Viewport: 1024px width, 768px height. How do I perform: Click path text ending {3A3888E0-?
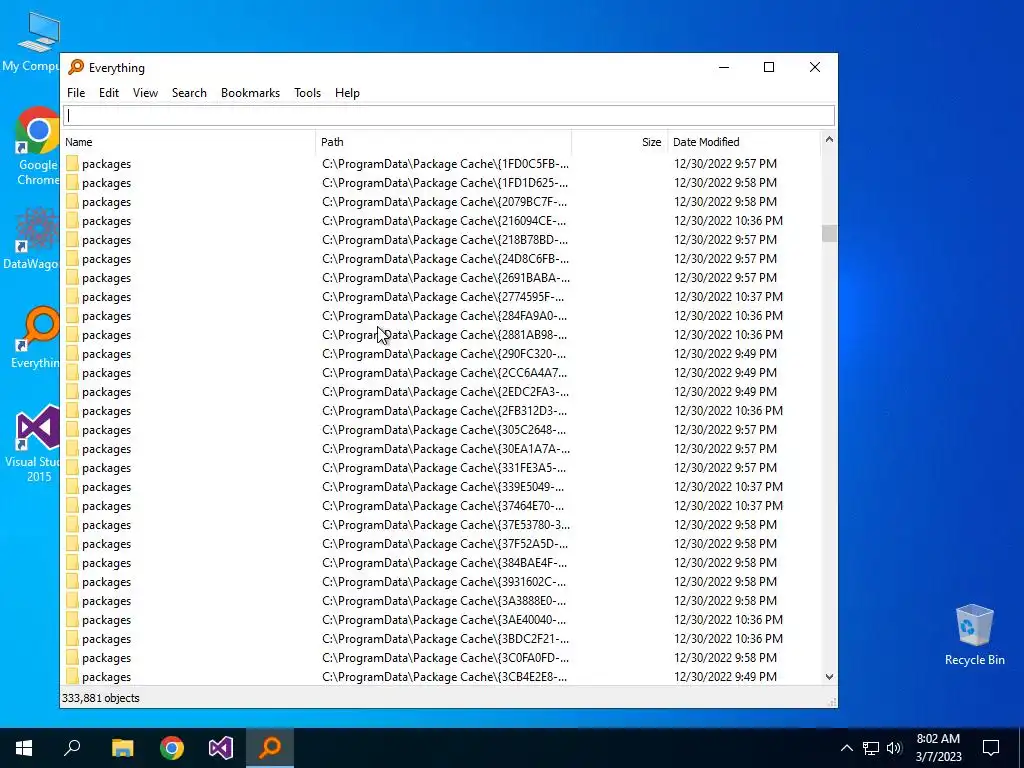tap(444, 600)
